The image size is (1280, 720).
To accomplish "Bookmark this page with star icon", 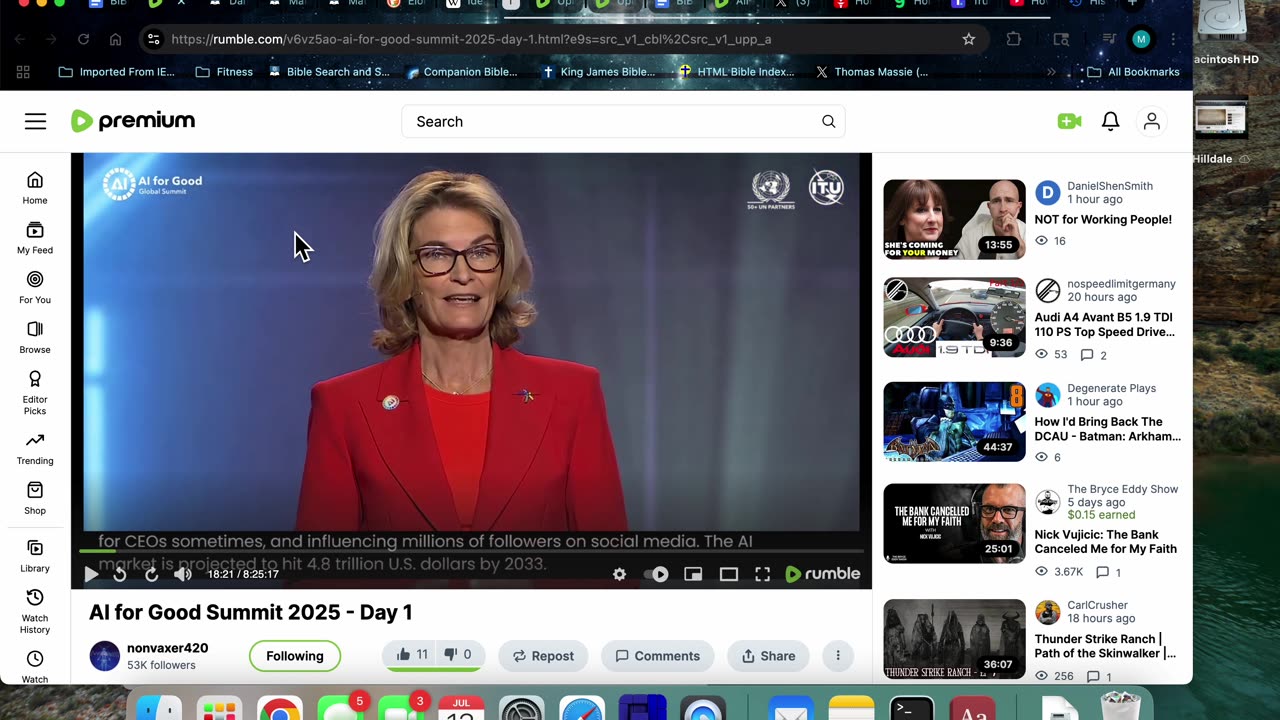I will click(968, 39).
